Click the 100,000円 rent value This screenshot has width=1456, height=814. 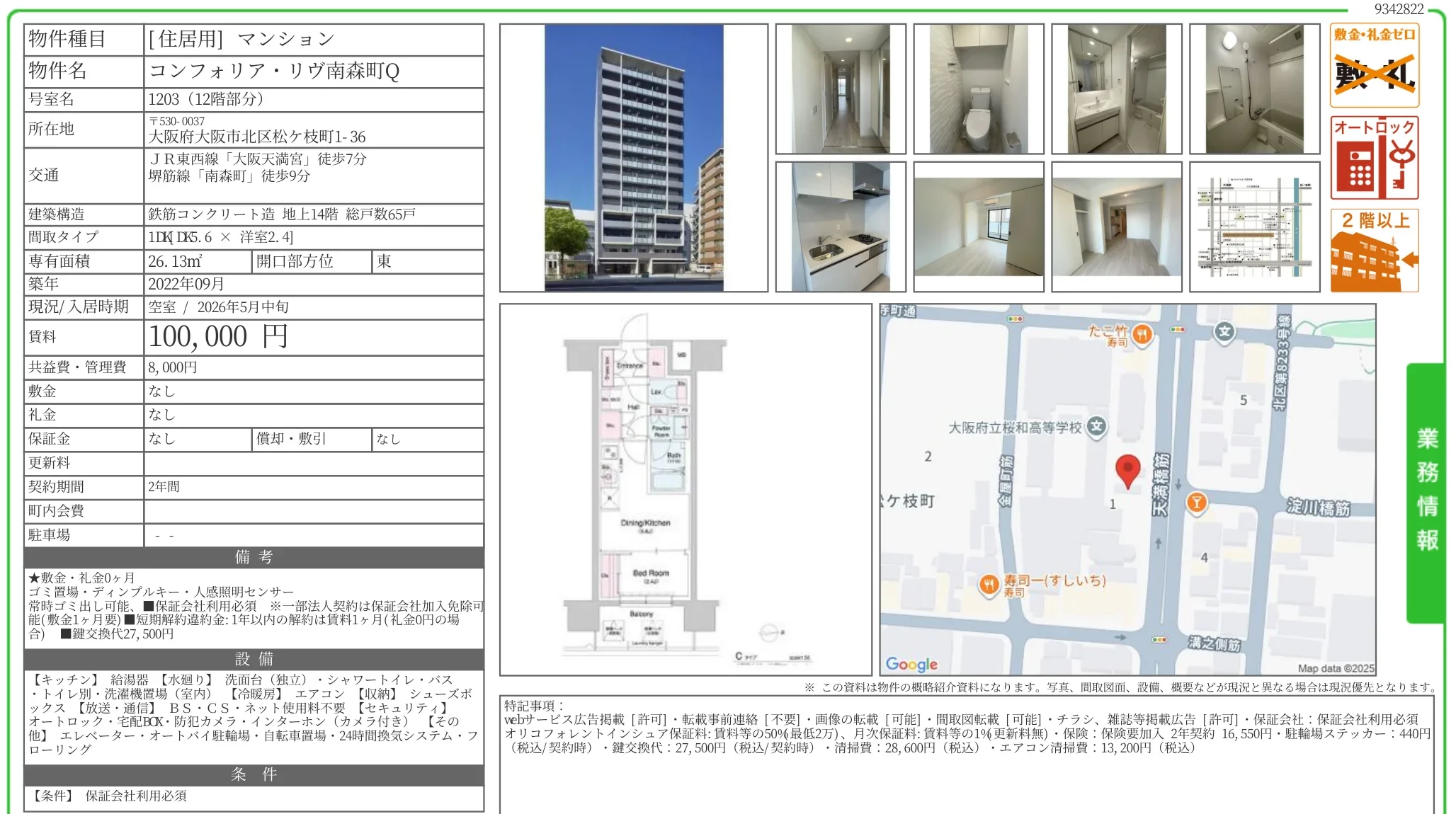click(x=218, y=337)
